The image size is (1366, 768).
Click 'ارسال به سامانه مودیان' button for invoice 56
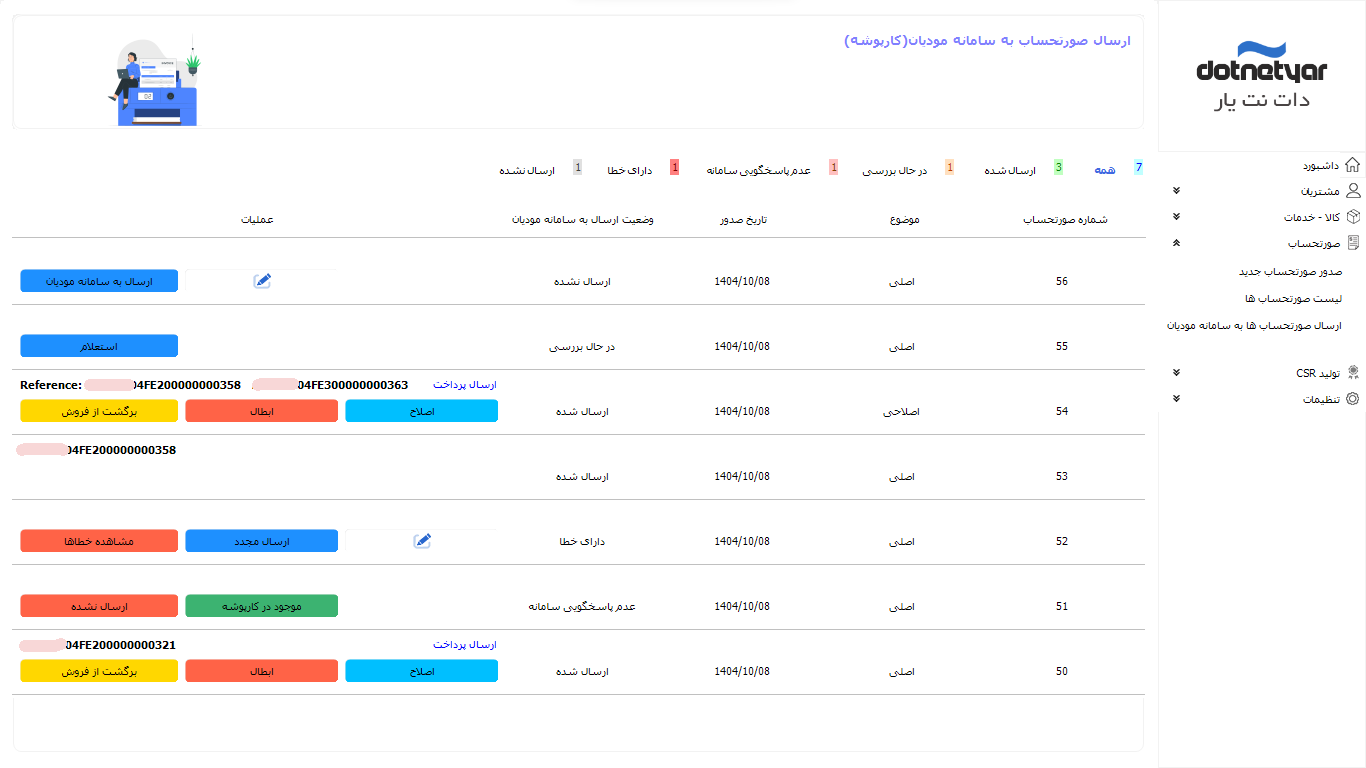pyautogui.click(x=99, y=282)
